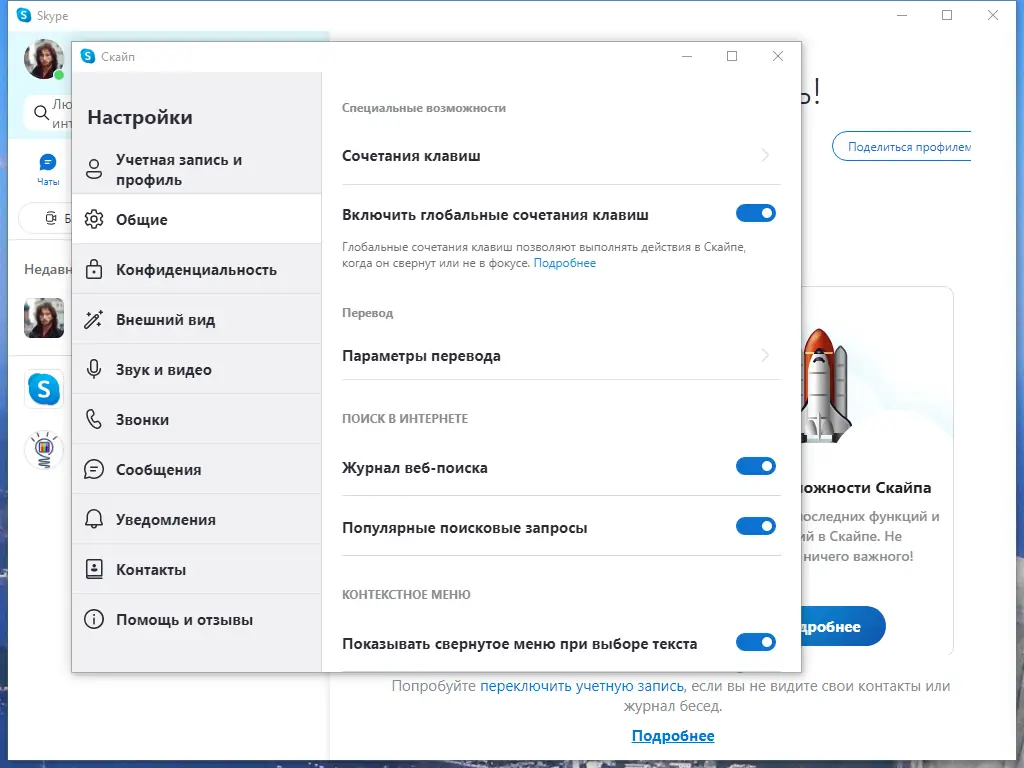The width and height of the screenshot is (1024, 768).
Task: Click the ПОИСК В ИНТЕРНЕТЕ section heading
Action: tap(405, 419)
